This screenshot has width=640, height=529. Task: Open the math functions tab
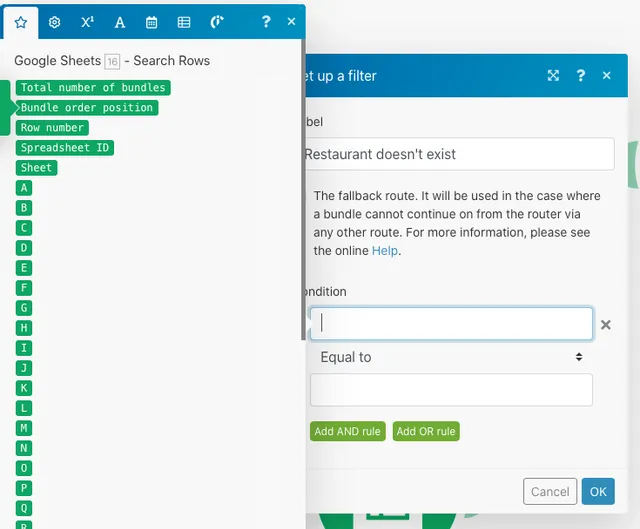[87, 22]
